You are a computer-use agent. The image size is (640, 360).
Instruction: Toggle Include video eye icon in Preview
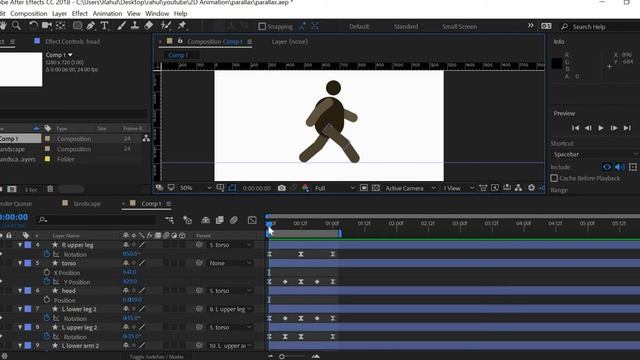[607, 167]
